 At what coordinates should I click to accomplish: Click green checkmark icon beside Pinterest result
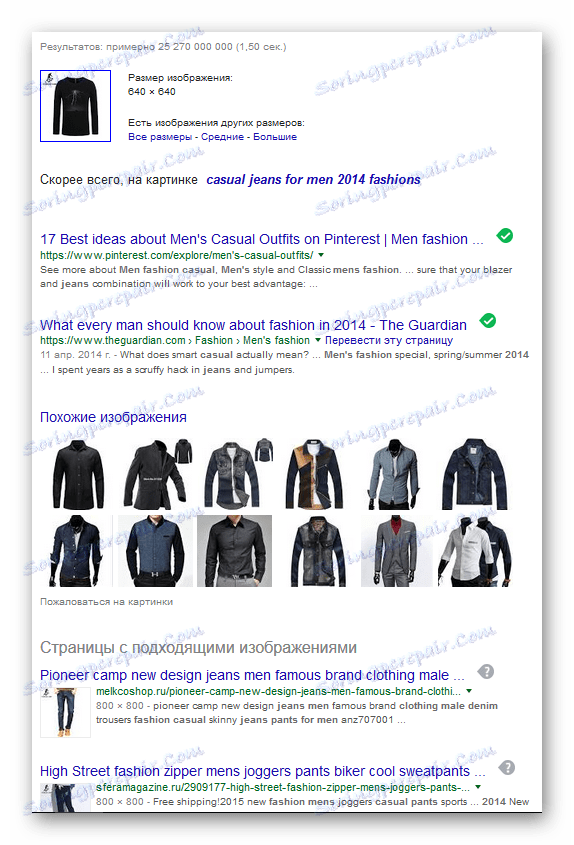[x=504, y=236]
